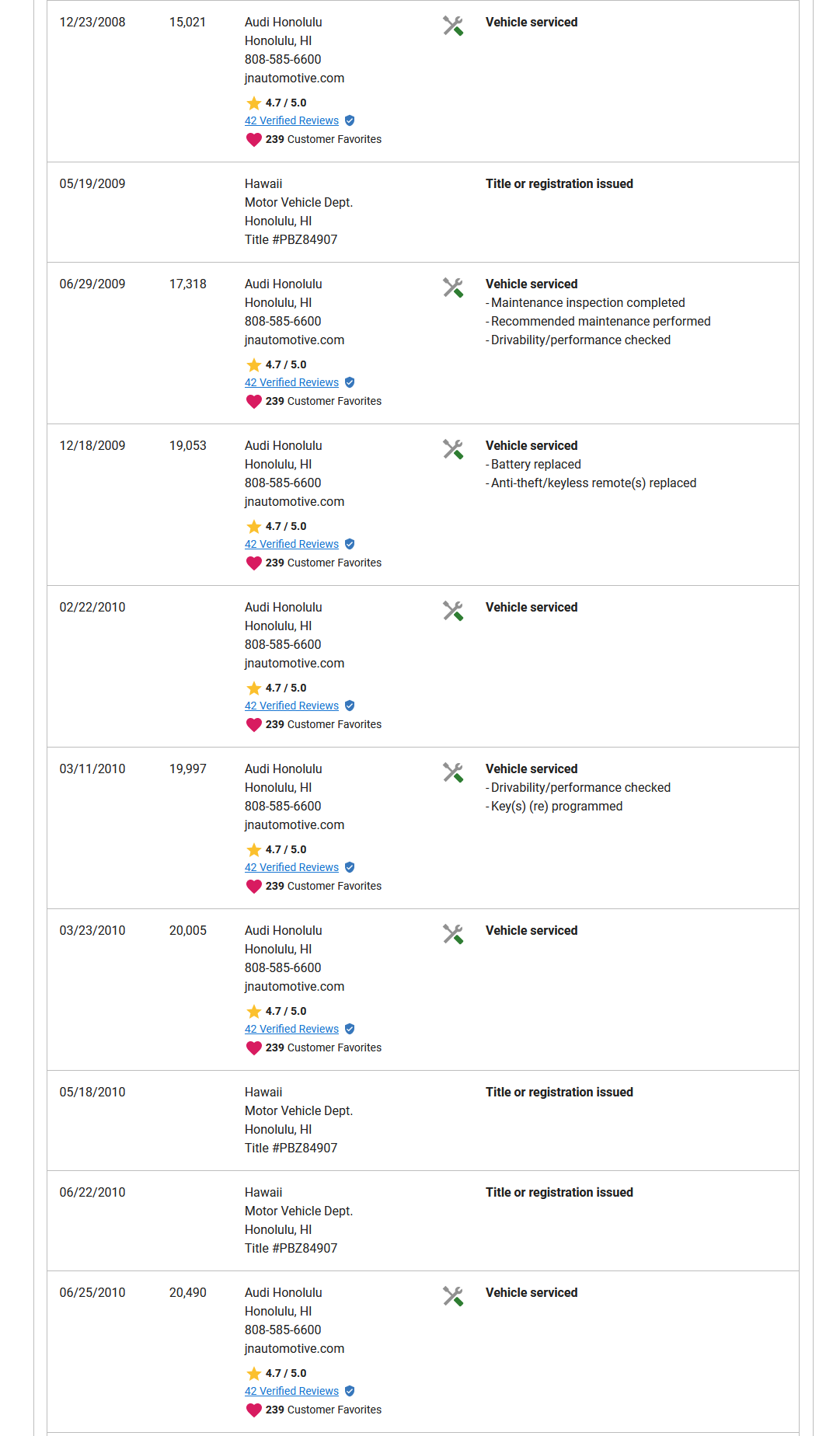Click the star rating icon in 06/25/2010 entry
Viewport: 840px width, 1436px height.
point(254,1373)
